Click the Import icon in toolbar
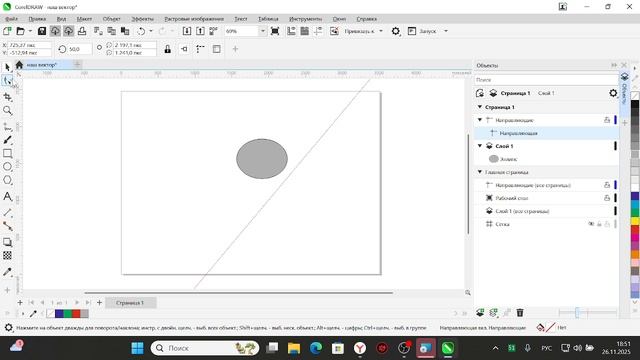640x360 pixels. (187, 31)
